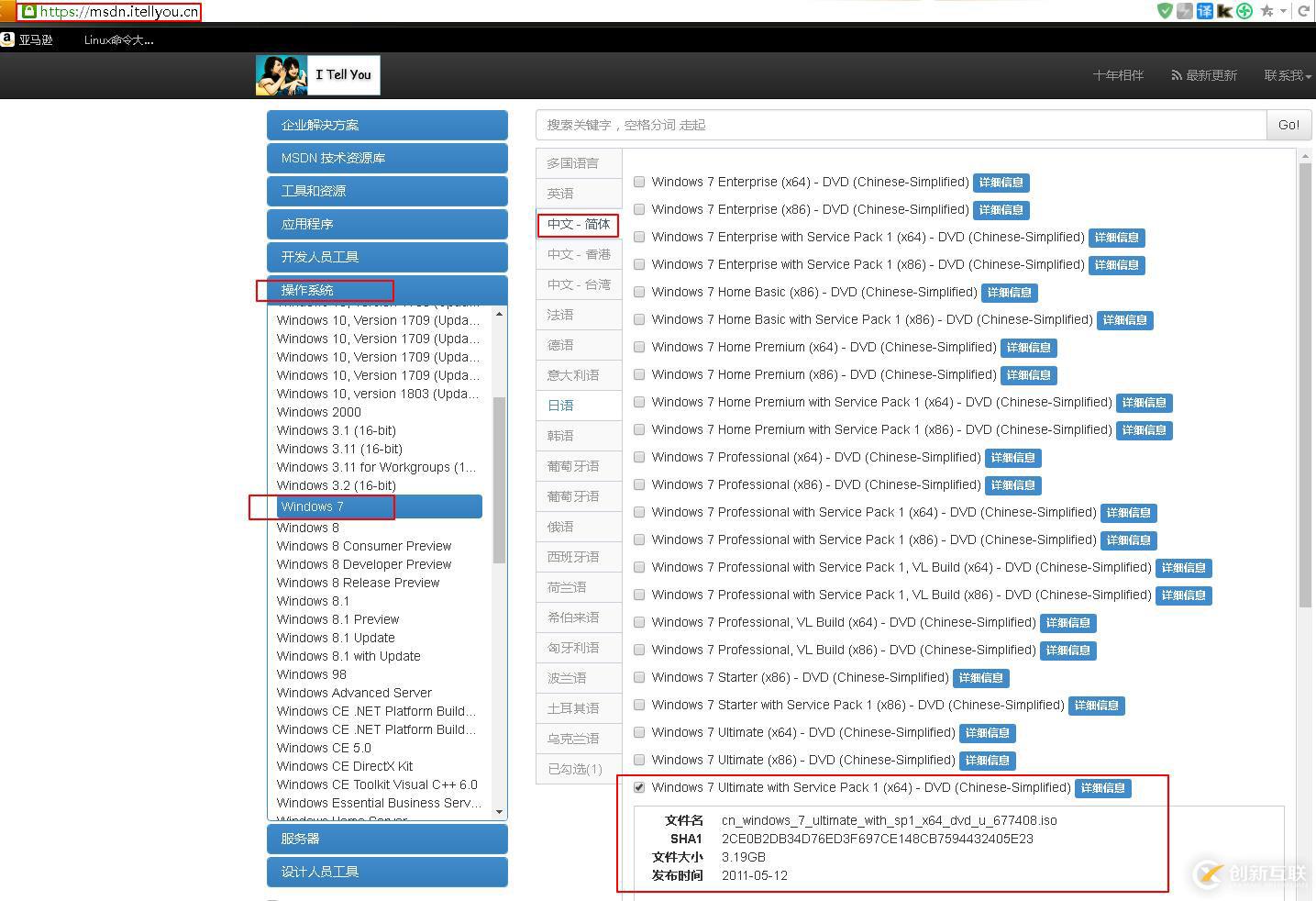Click the operating system list scrollbar thumb

point(499,480)
